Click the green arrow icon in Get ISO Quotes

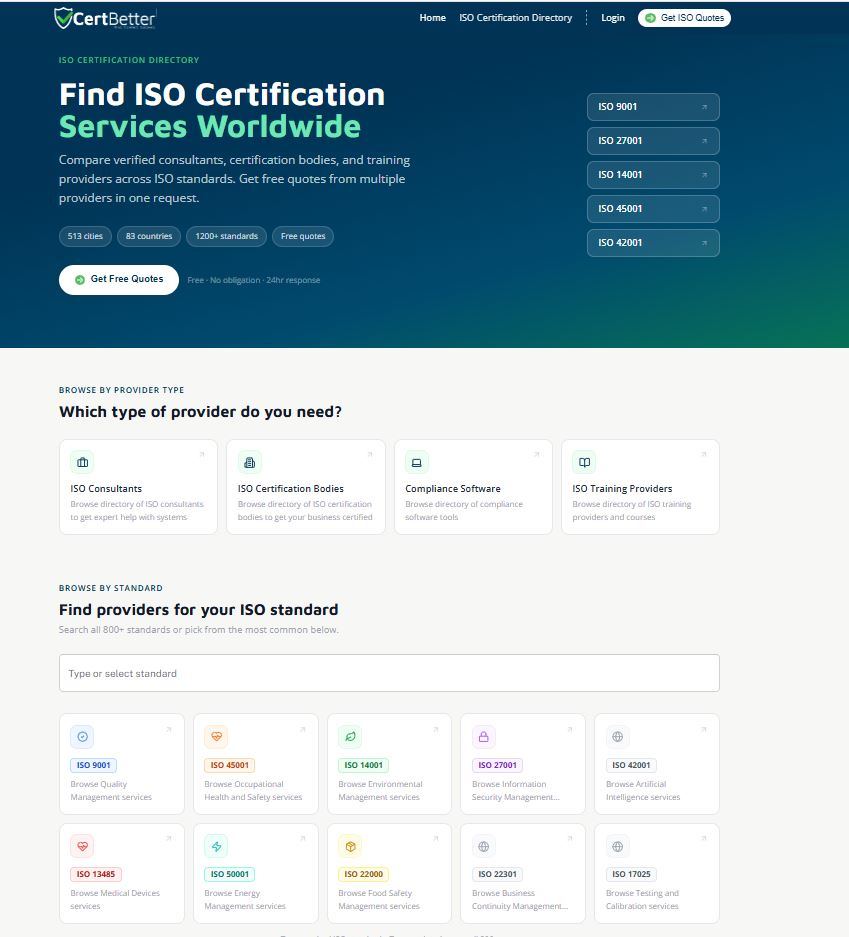point(651,18)
